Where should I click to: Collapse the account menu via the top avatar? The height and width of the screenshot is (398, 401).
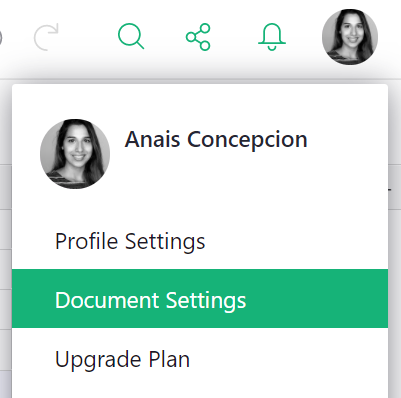[350, 37]
